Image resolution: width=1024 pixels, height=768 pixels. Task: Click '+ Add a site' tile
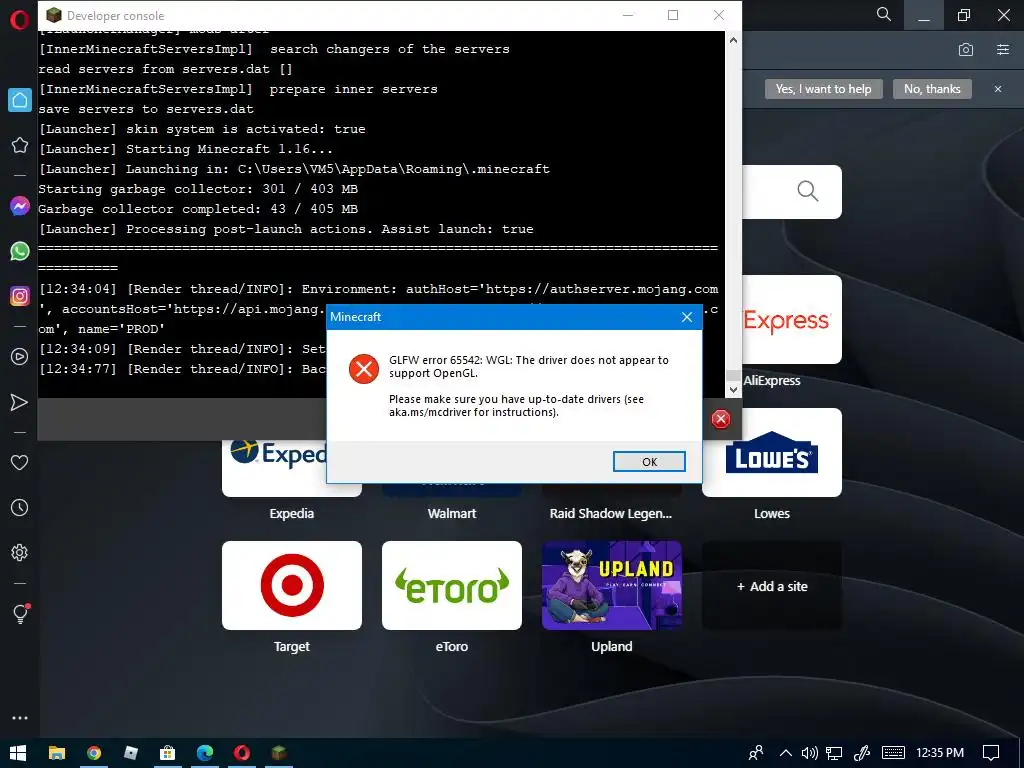[772, 586]
